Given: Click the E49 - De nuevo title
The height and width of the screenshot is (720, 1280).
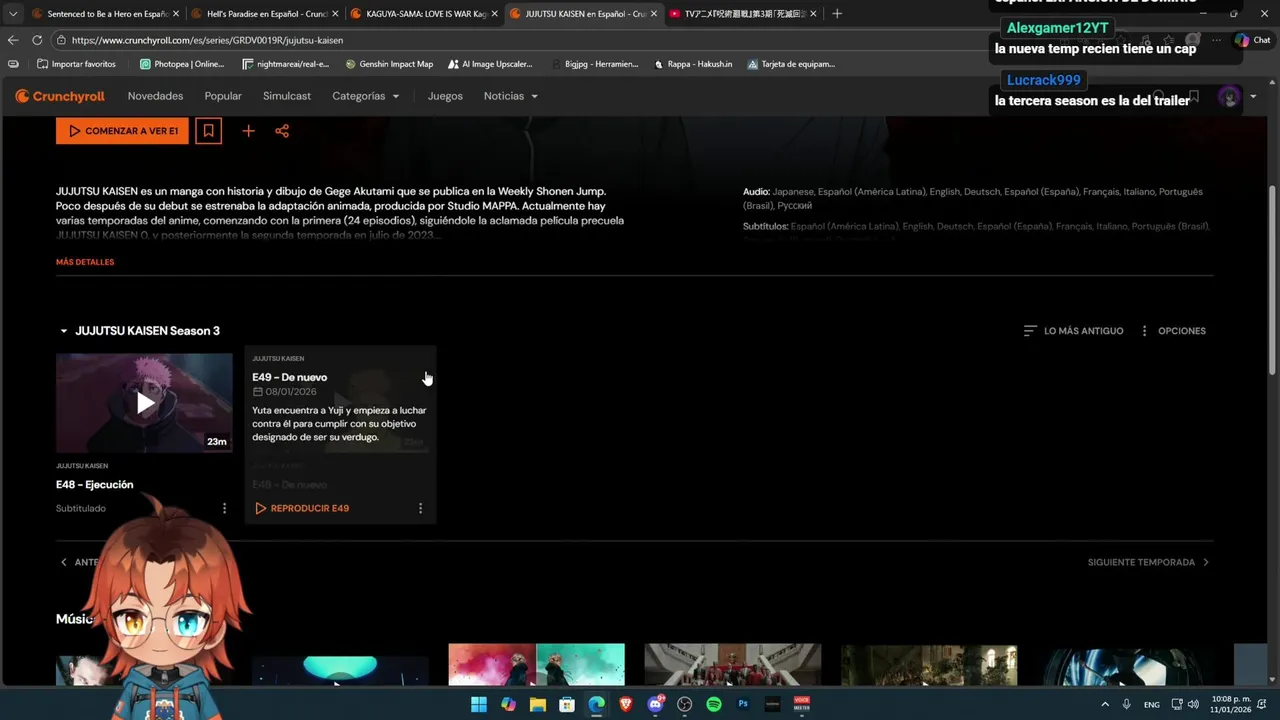Looking at the screenshot, I should [290, 377].
